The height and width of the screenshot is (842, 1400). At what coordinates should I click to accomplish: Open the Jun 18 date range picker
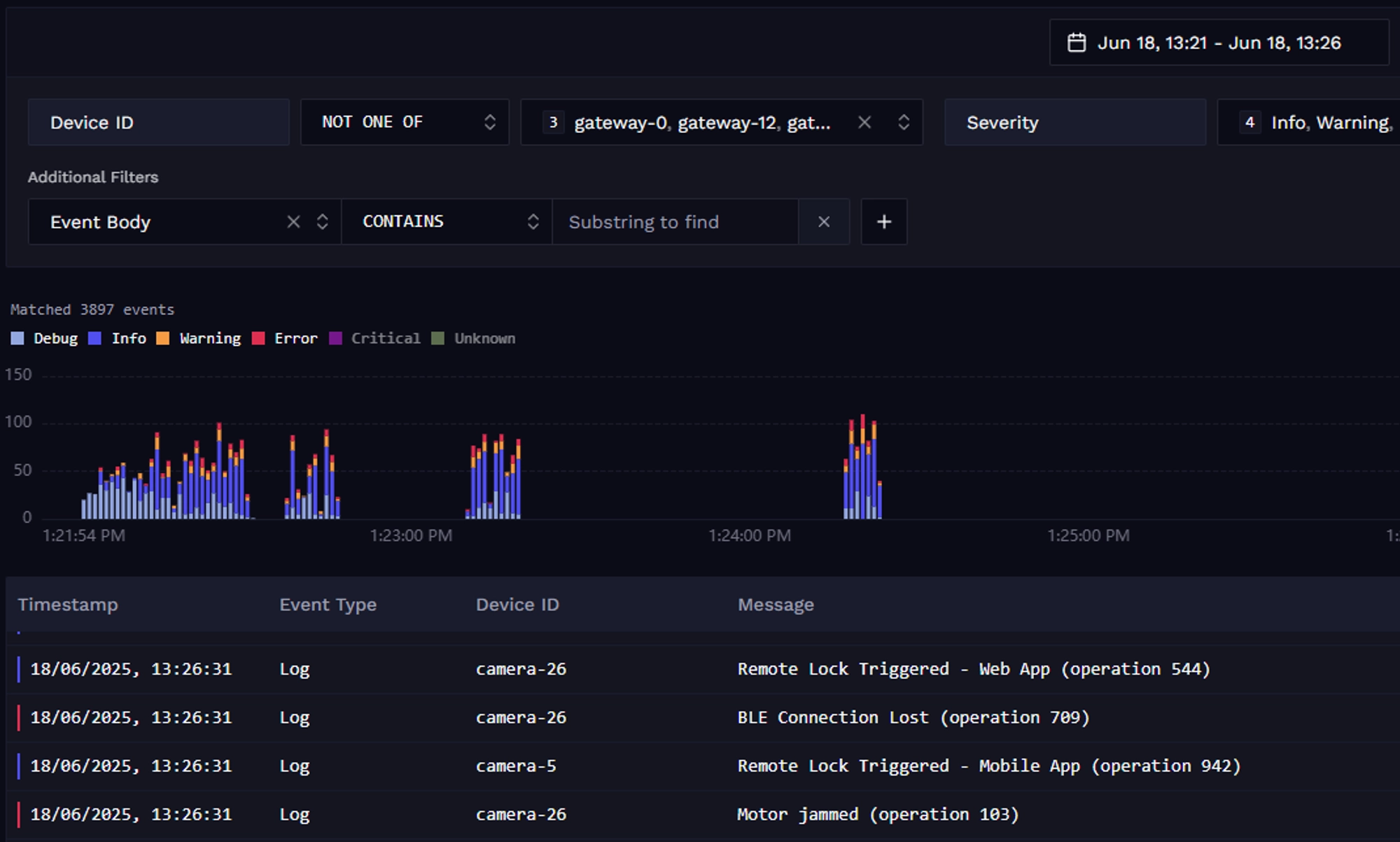tap(1219, 43)
